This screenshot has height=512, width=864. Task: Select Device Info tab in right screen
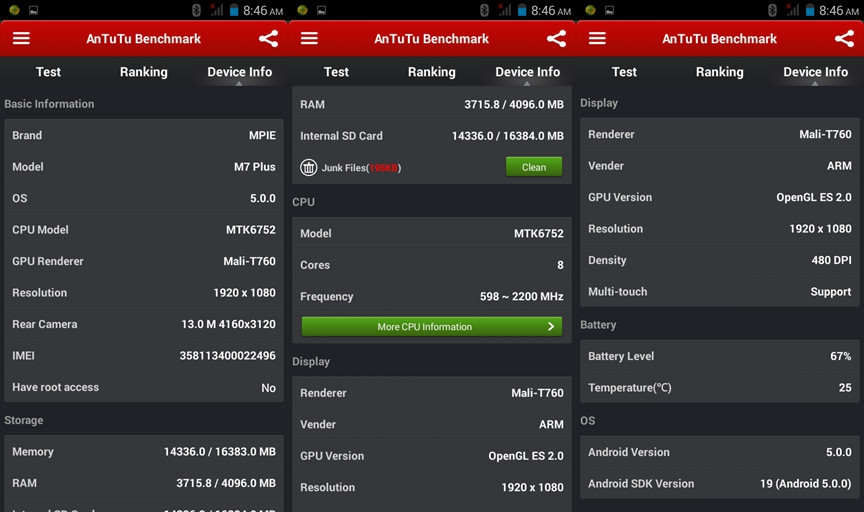pos(816,72)
